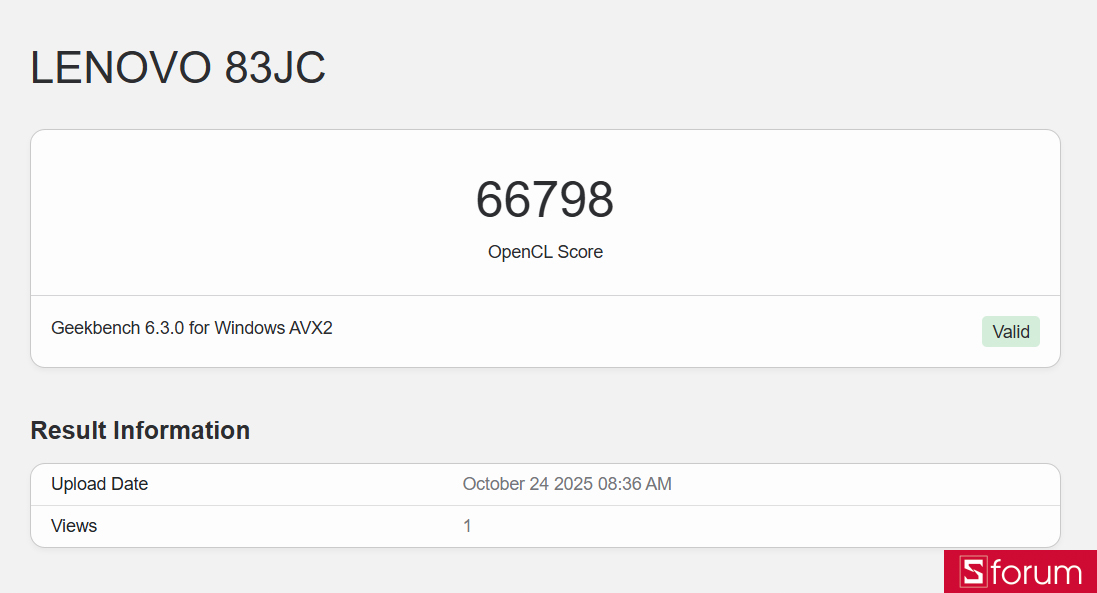
Task: Click the AM text in upload time
Action: coord(659,484)
